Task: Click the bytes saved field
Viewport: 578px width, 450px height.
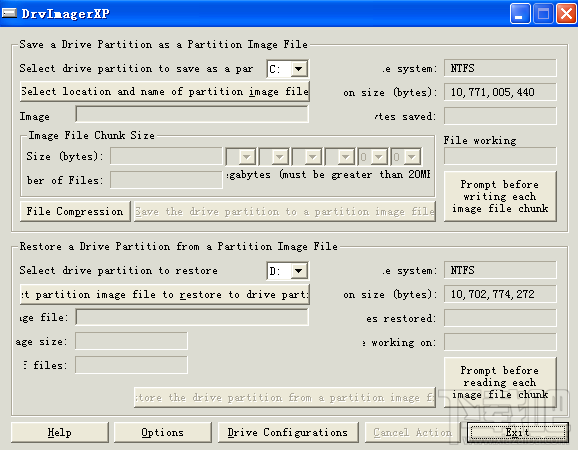Action: tap(500, 116)
